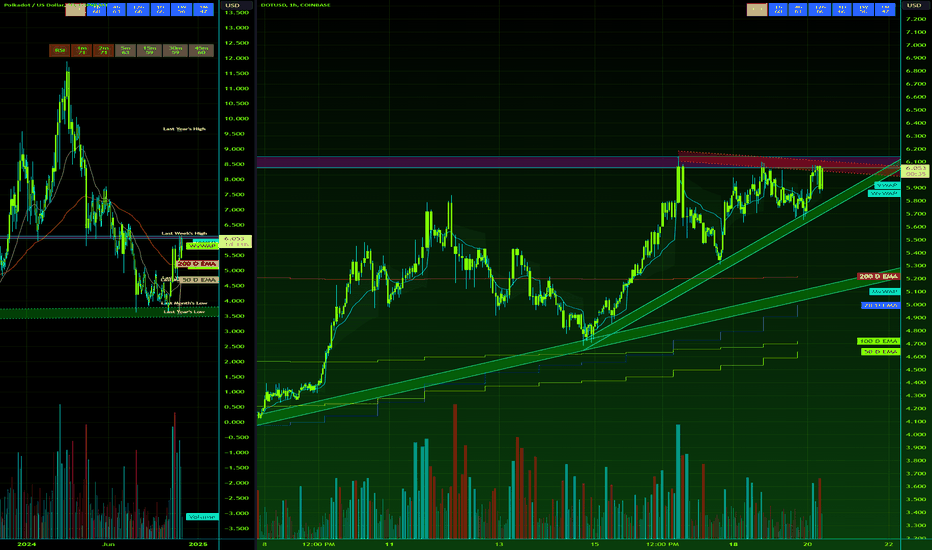Click the blue cell showing 47 on left chart
932x550 pixels.
(203, 10)
